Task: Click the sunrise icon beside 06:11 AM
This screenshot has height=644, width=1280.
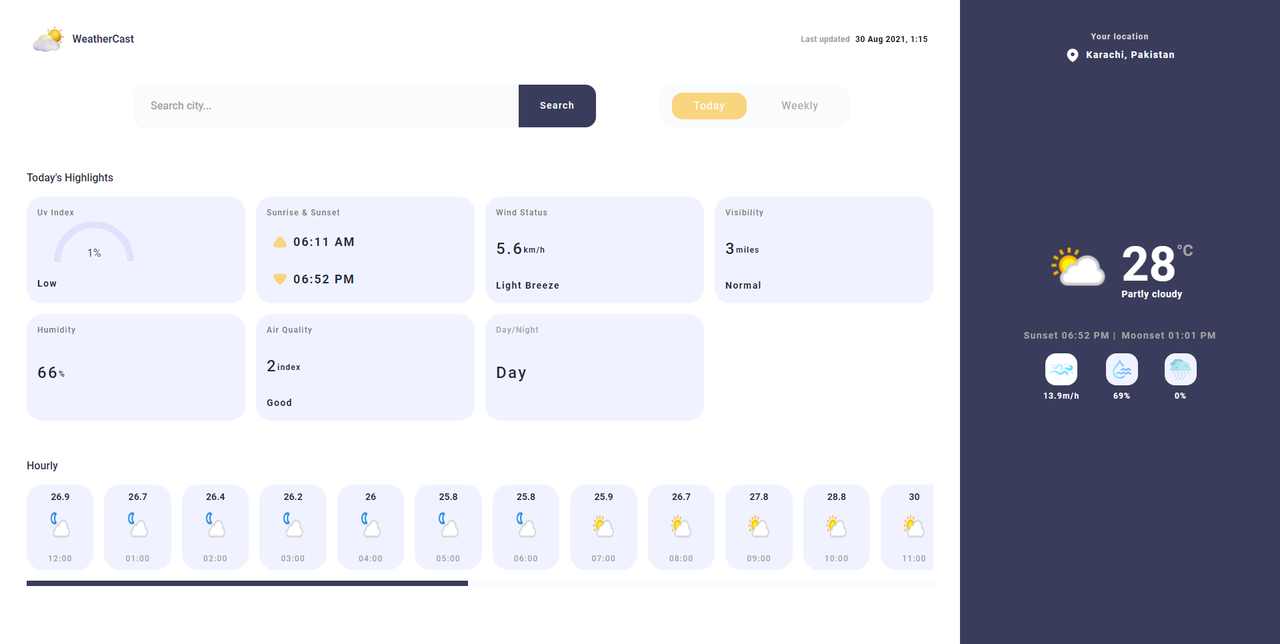Action: [280, 242]
